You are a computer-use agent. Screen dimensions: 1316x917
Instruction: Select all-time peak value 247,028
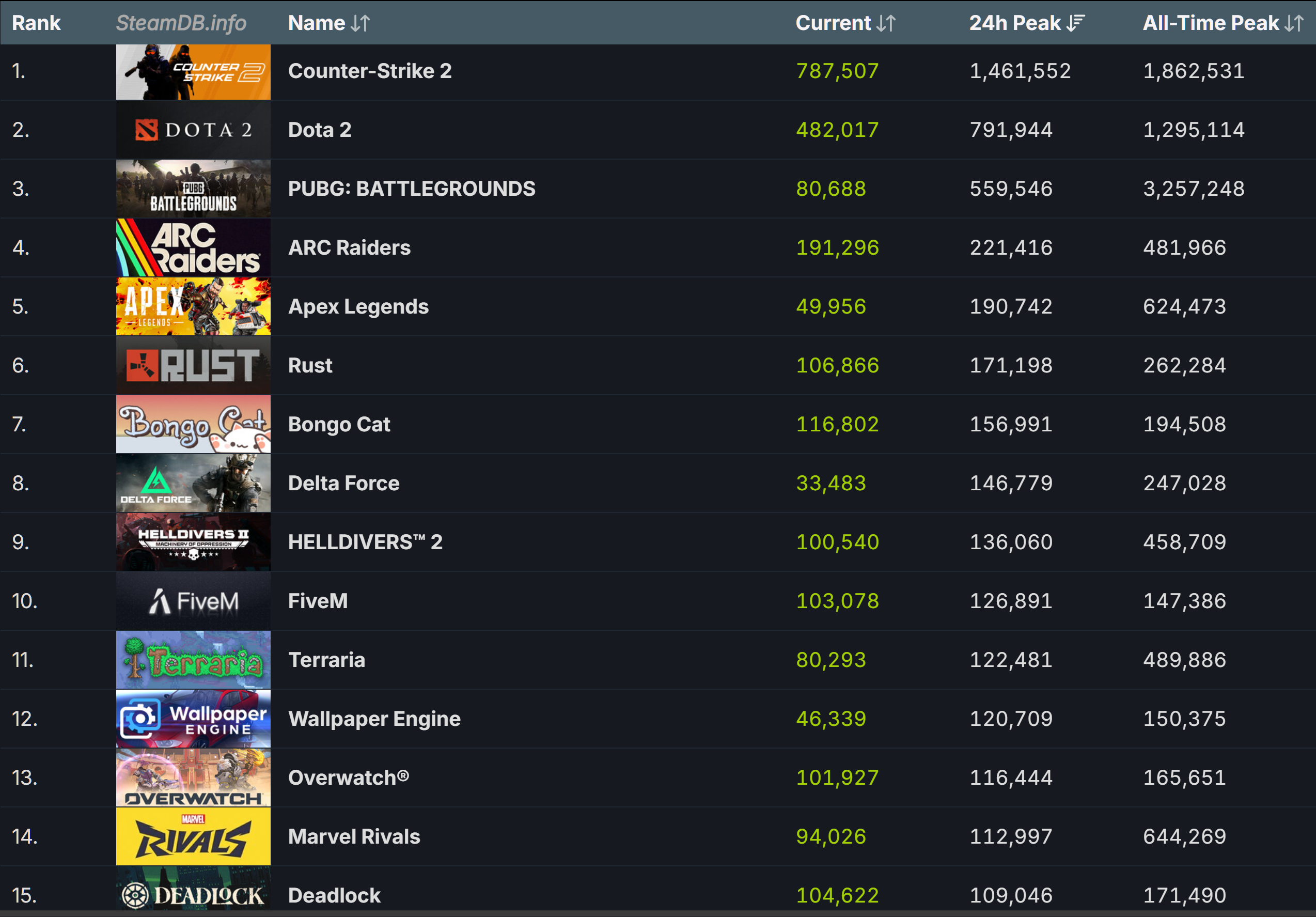point(1185,484)
